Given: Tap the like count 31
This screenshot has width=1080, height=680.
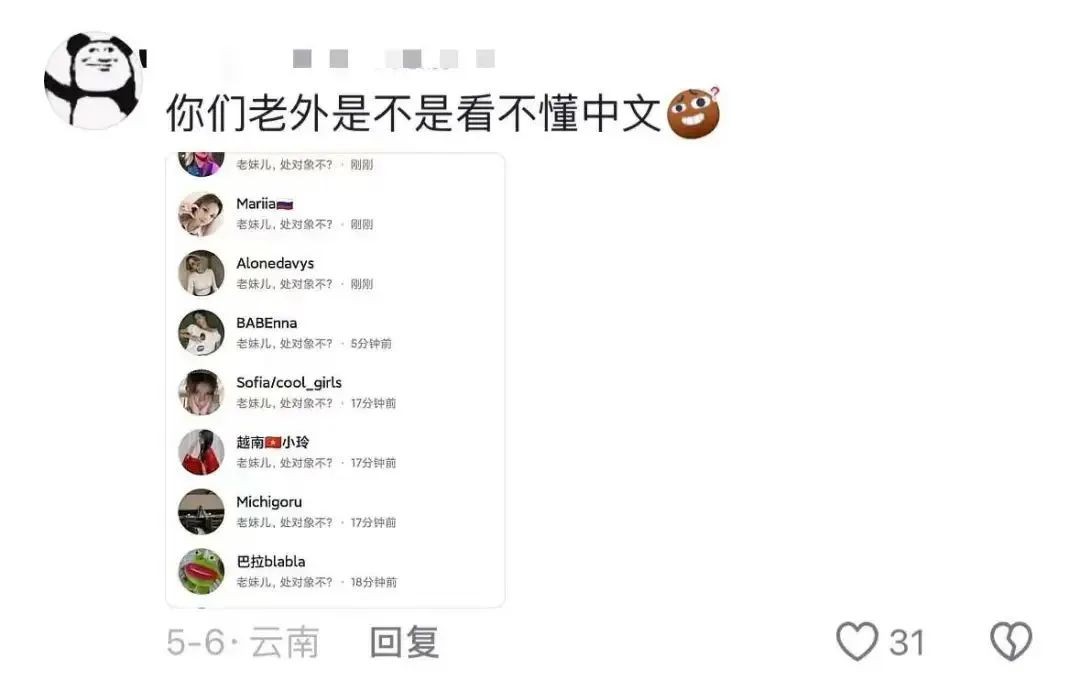Looking at the screenshot, I should click(906, 643).
